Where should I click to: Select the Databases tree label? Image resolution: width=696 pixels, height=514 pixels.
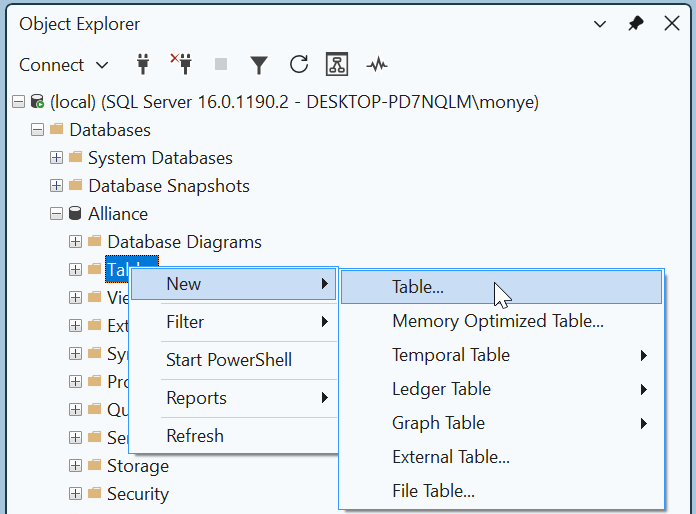(x=110, y=130)
